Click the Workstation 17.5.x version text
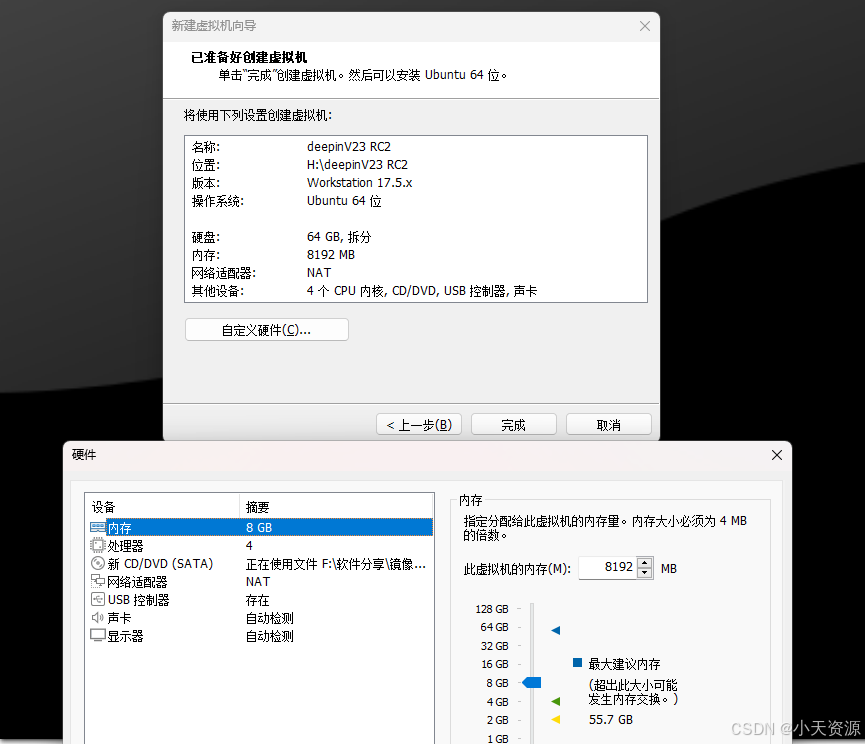This screenshot has width=865, height=744. [360, 183]
